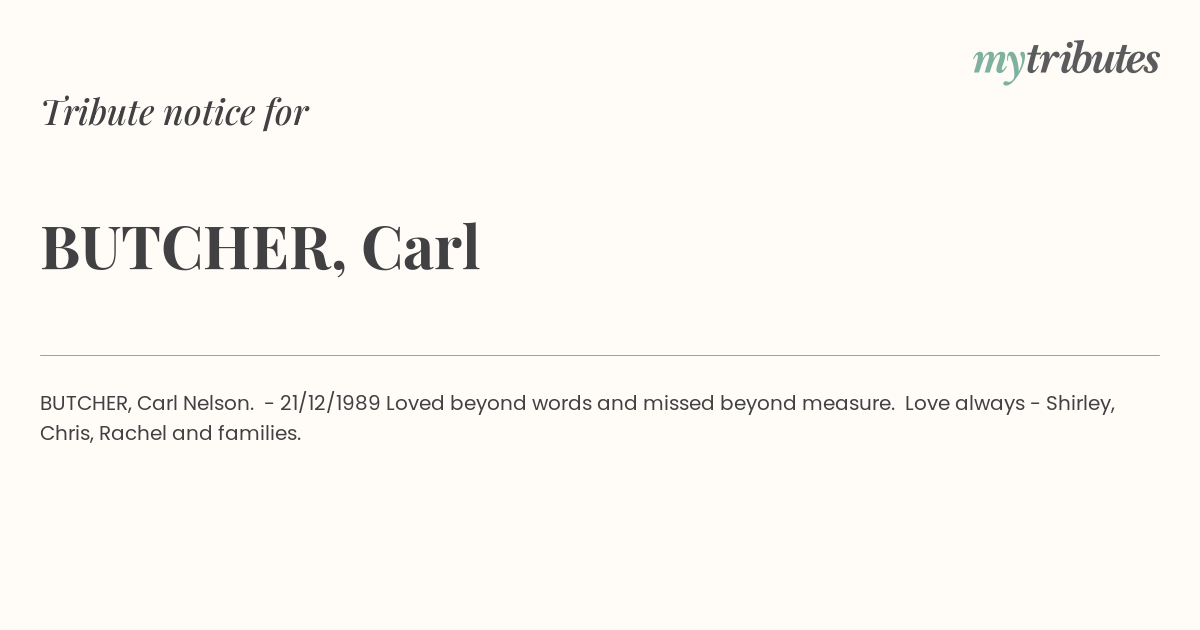Click the mytributes logo
Viewport: 1200px width, 630px height.
pyautogui.click(x=1066, y=61)
